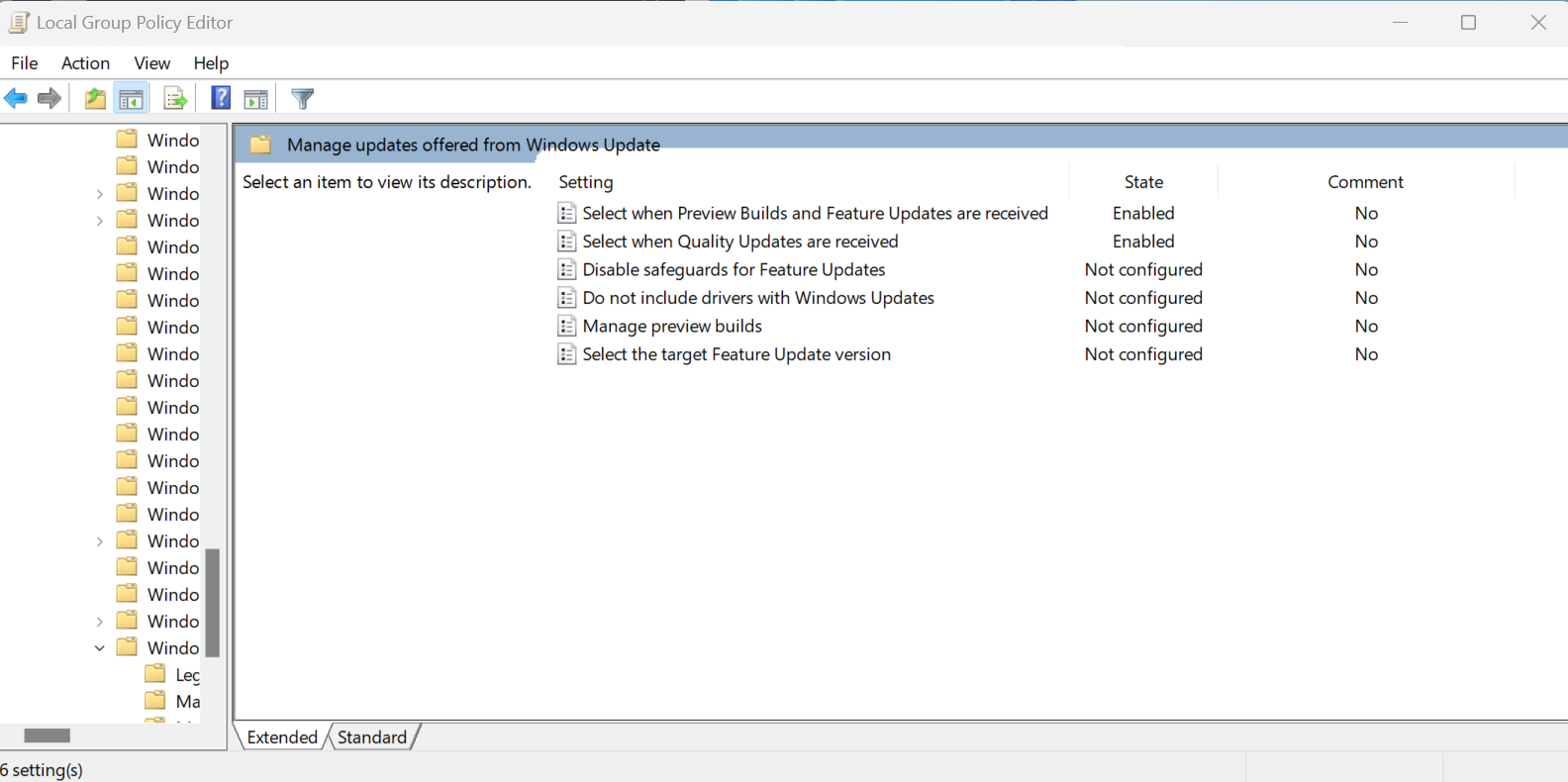Screen dimensions: 1568x782
Task: Click the Forward arrow in toolbar
Action: click(49, 99)
